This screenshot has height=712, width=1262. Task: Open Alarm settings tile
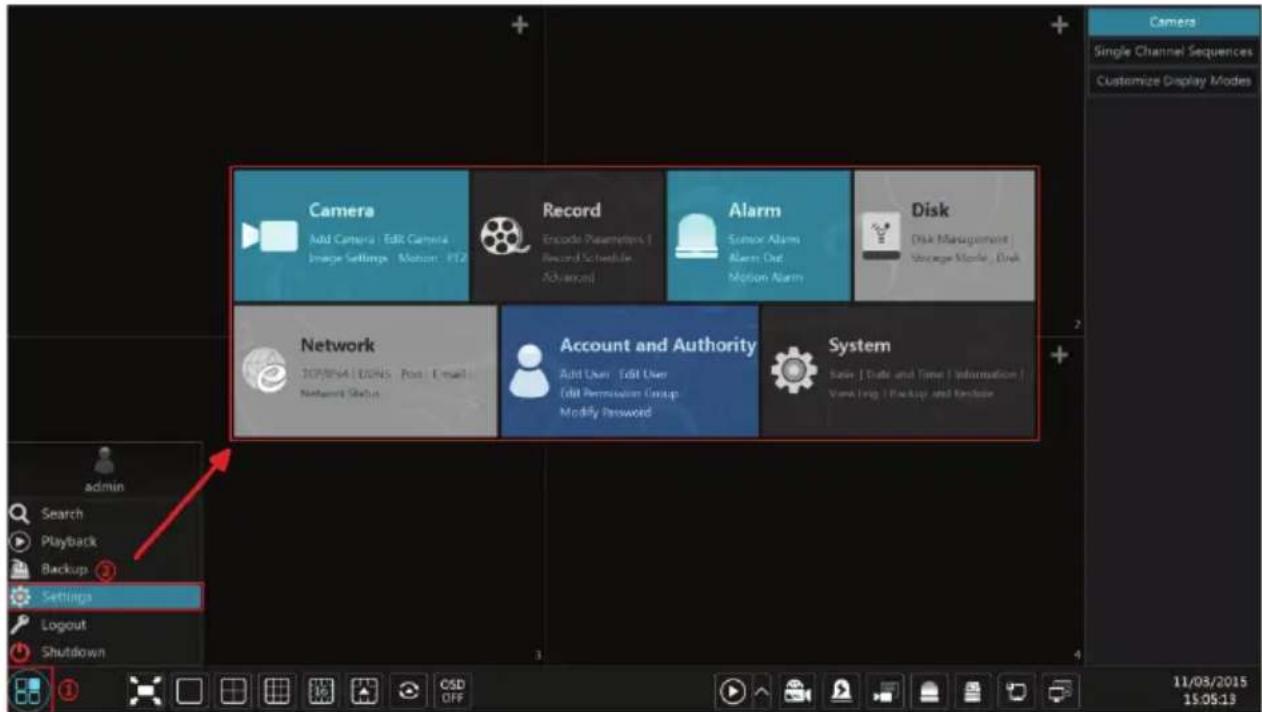(758, 236)
